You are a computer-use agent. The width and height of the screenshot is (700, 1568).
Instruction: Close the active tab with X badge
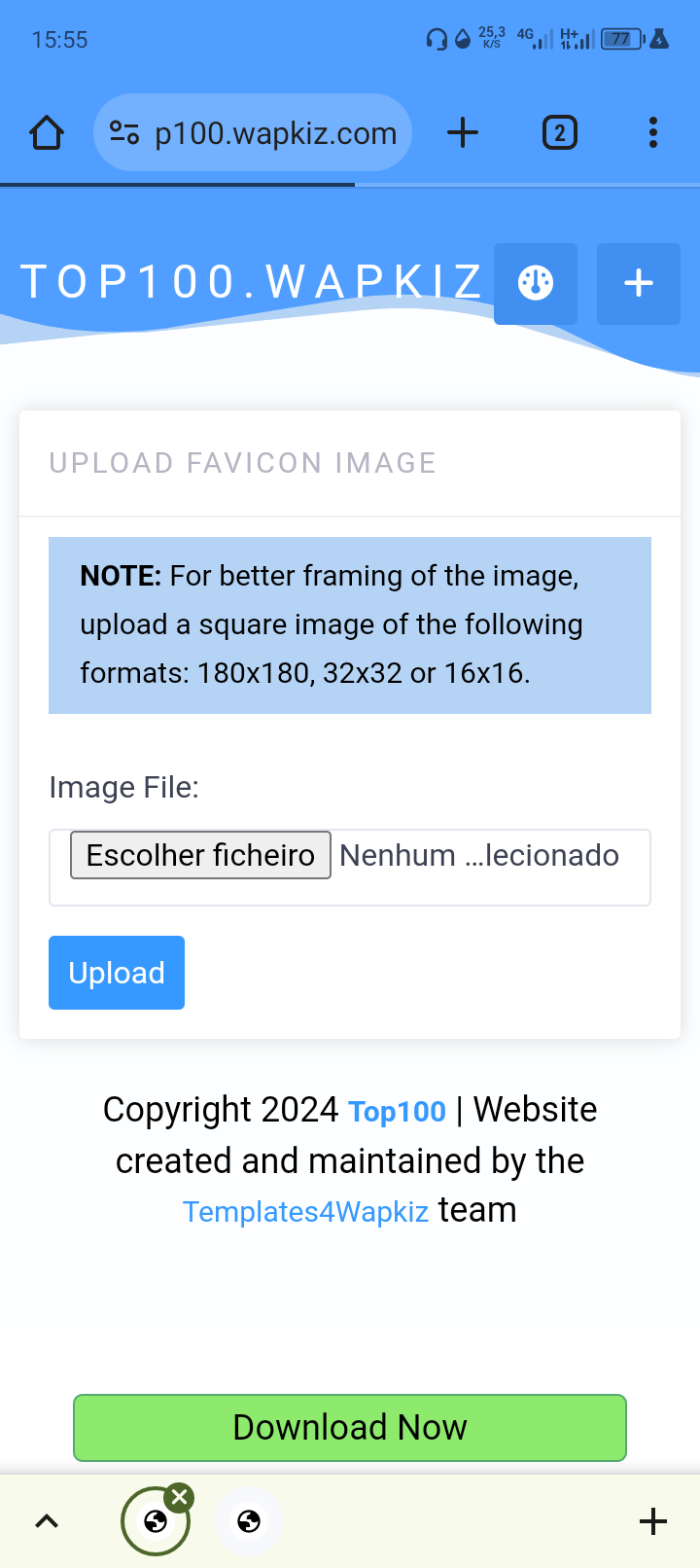(179, 1498)
